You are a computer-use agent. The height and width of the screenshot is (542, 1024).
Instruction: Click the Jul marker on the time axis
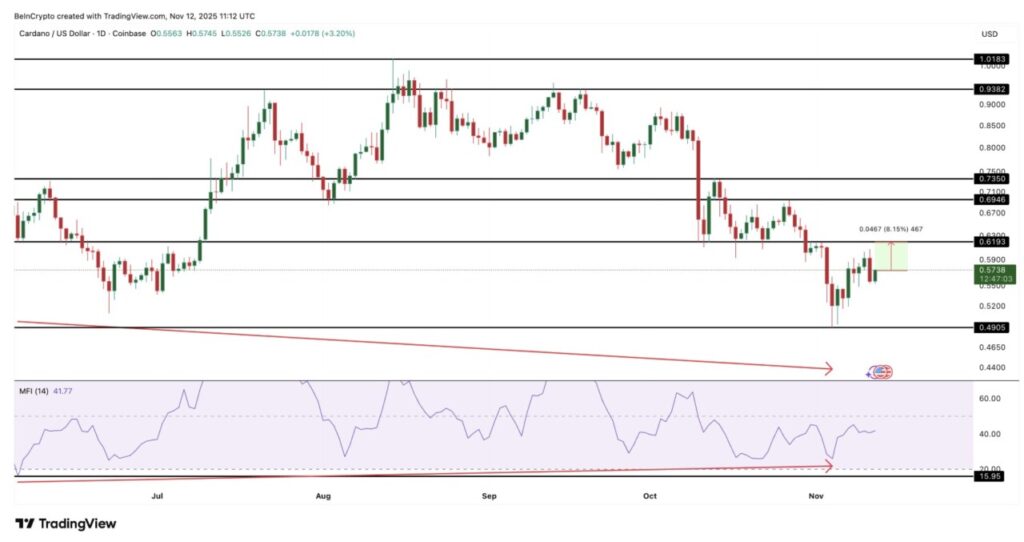tap(157, 495)
